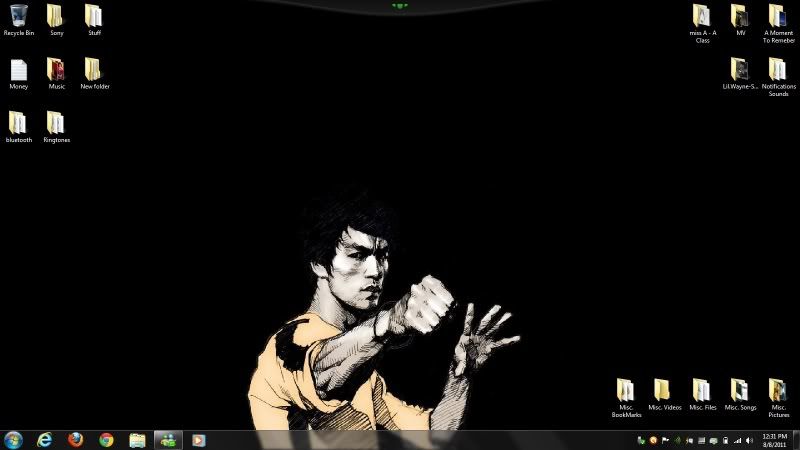
Task: Switch to Windows Live Messenger taskbar button
Action: coord(168,440)
